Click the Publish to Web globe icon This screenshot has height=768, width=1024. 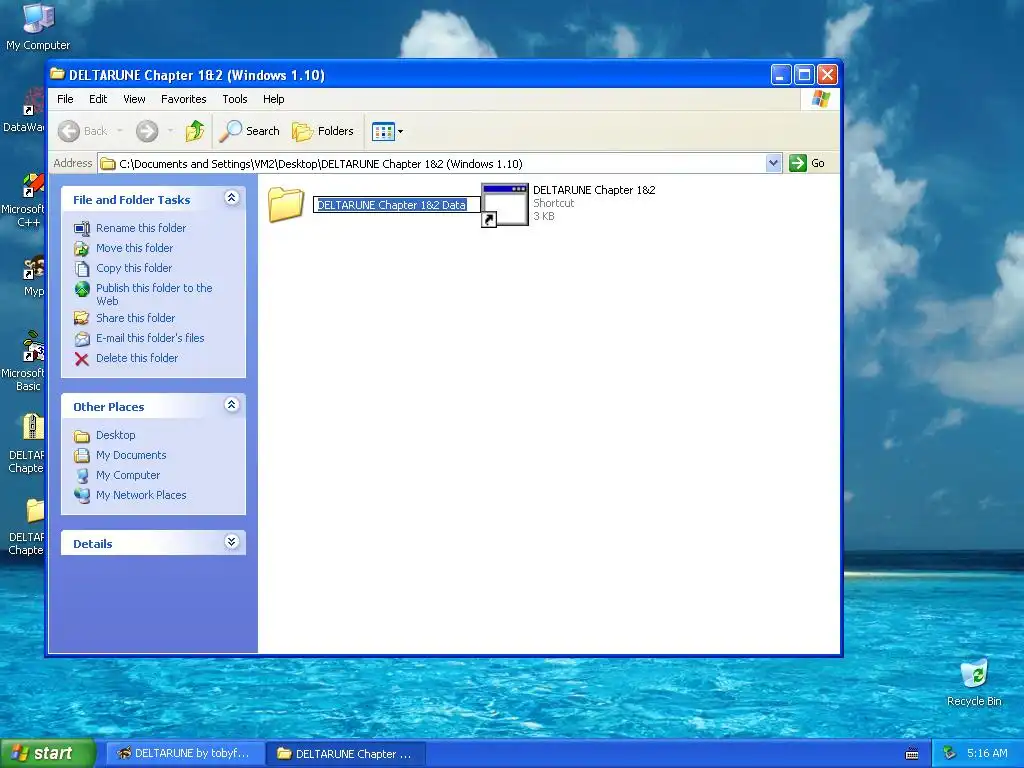82,289
